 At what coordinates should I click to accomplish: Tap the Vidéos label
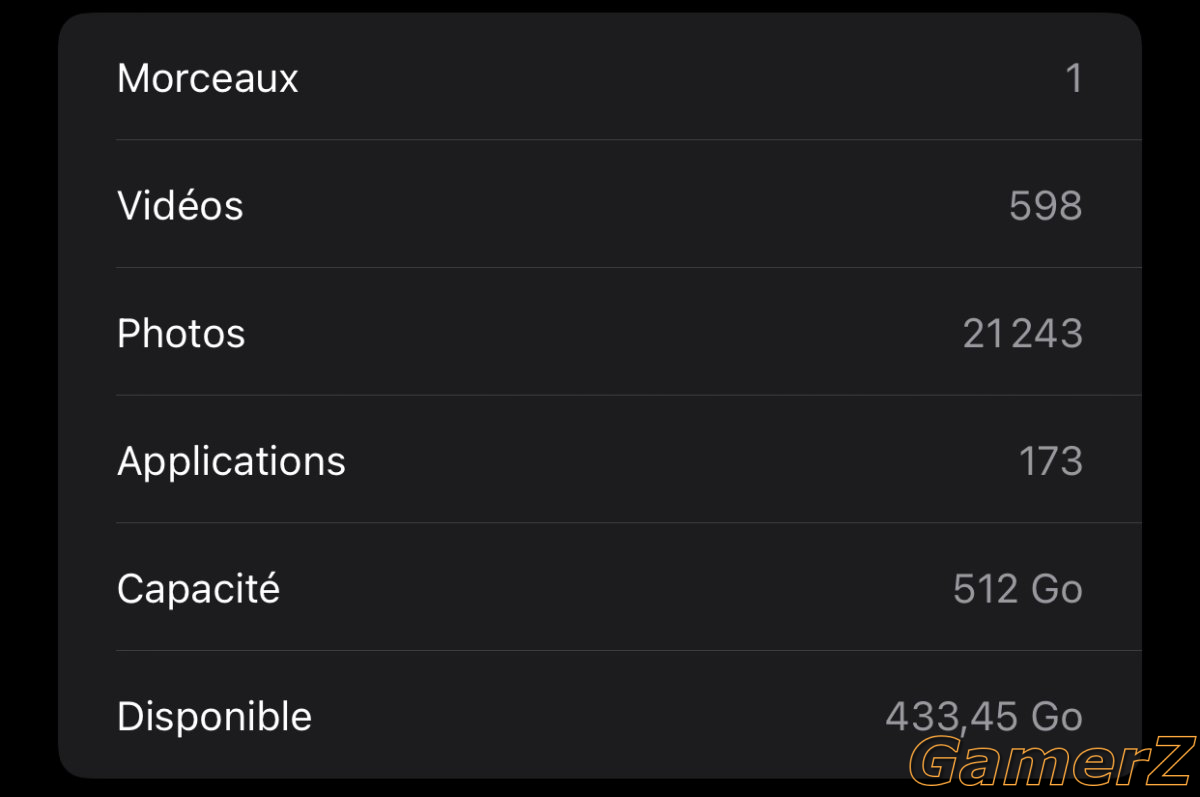pyautogui.click(x=180, y=205)
